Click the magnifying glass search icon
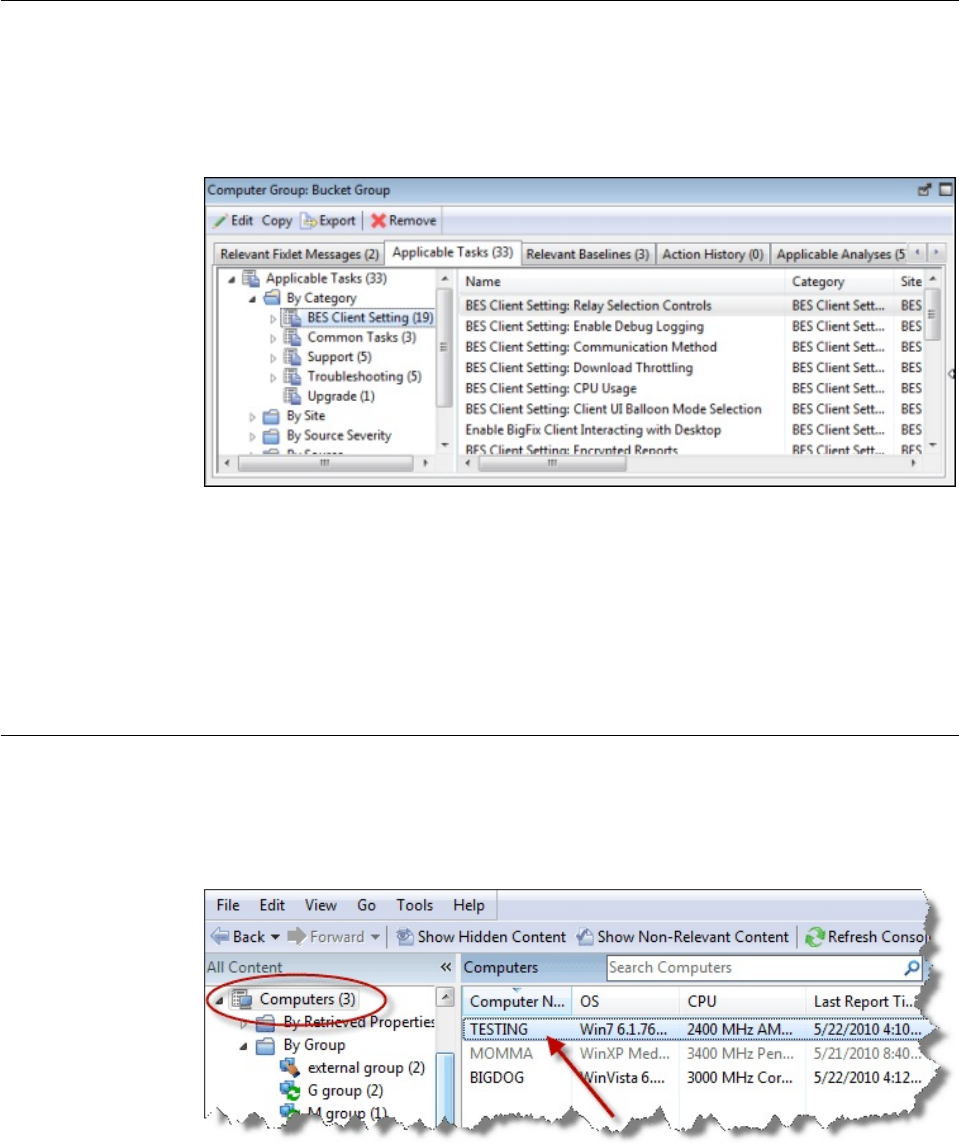The height and width of the screenshot is (1144, 959). click(912, 968)
